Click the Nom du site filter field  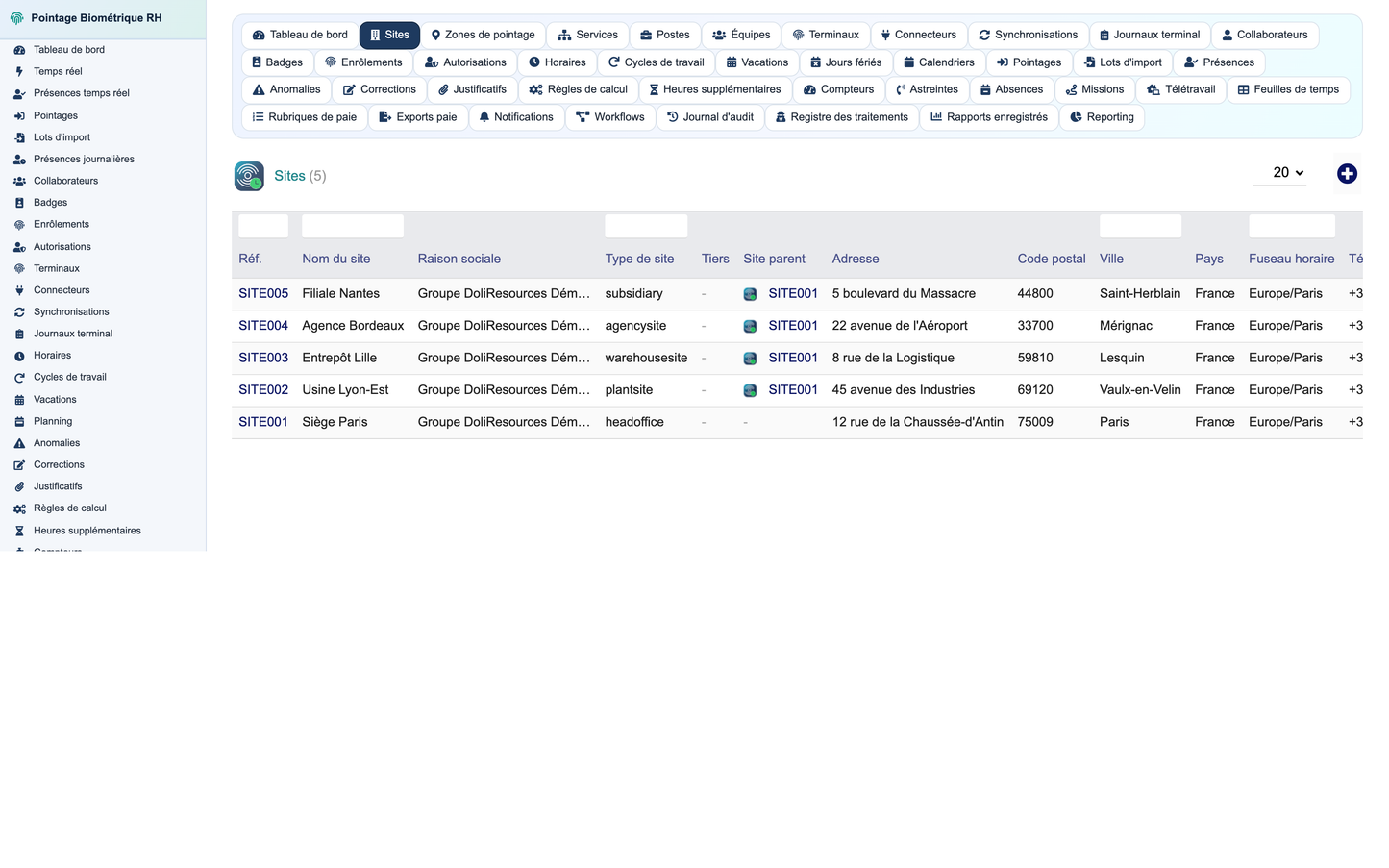tap(353, 226)
